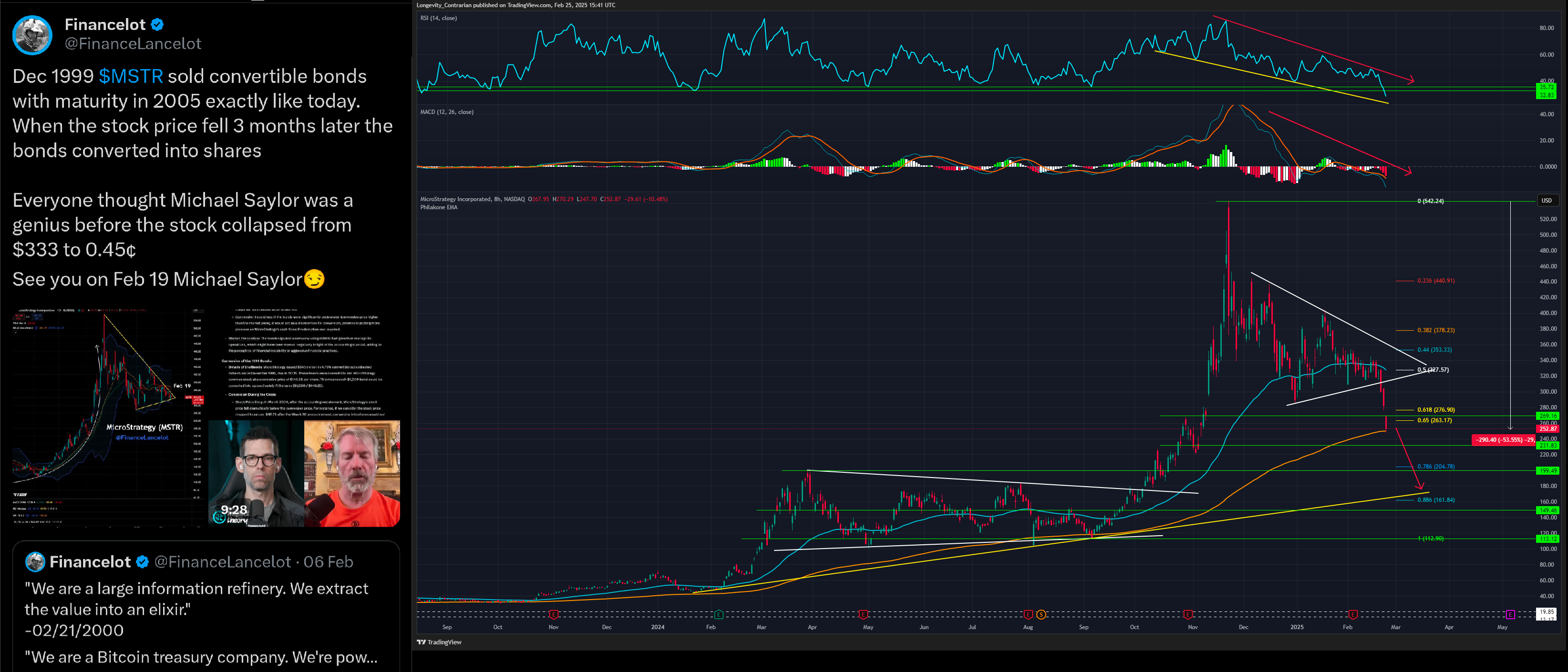
Task: Click the 0 (542.24) Fibonacci level label
Action: click(1431, 201)
